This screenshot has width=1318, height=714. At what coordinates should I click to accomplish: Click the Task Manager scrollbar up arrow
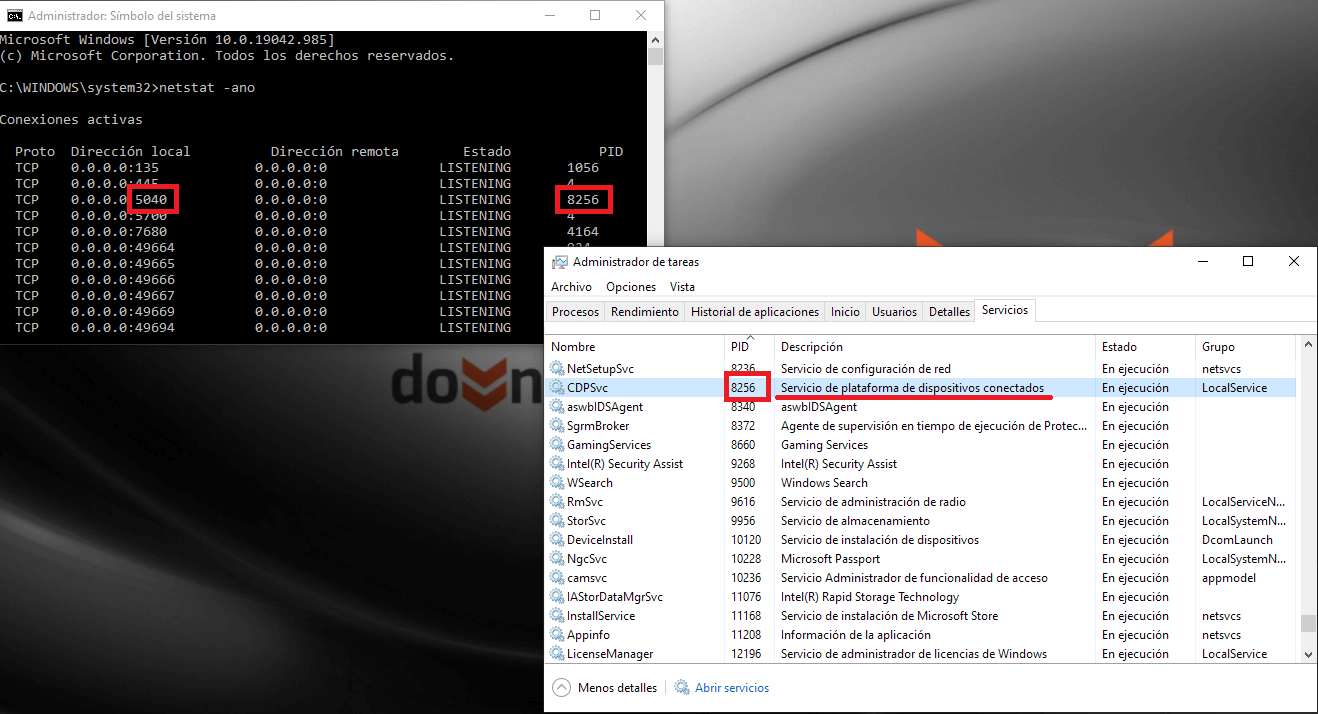1307,345
